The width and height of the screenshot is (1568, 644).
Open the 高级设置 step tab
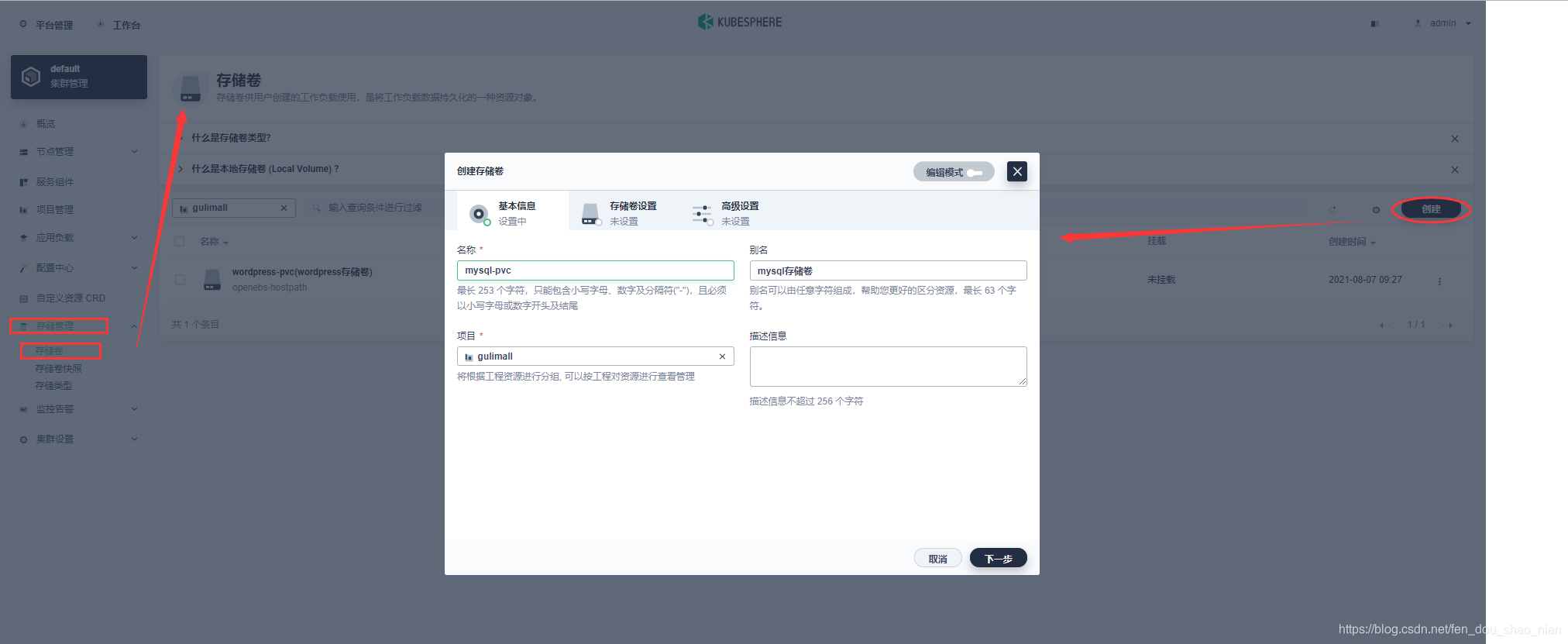click(736, 212)
